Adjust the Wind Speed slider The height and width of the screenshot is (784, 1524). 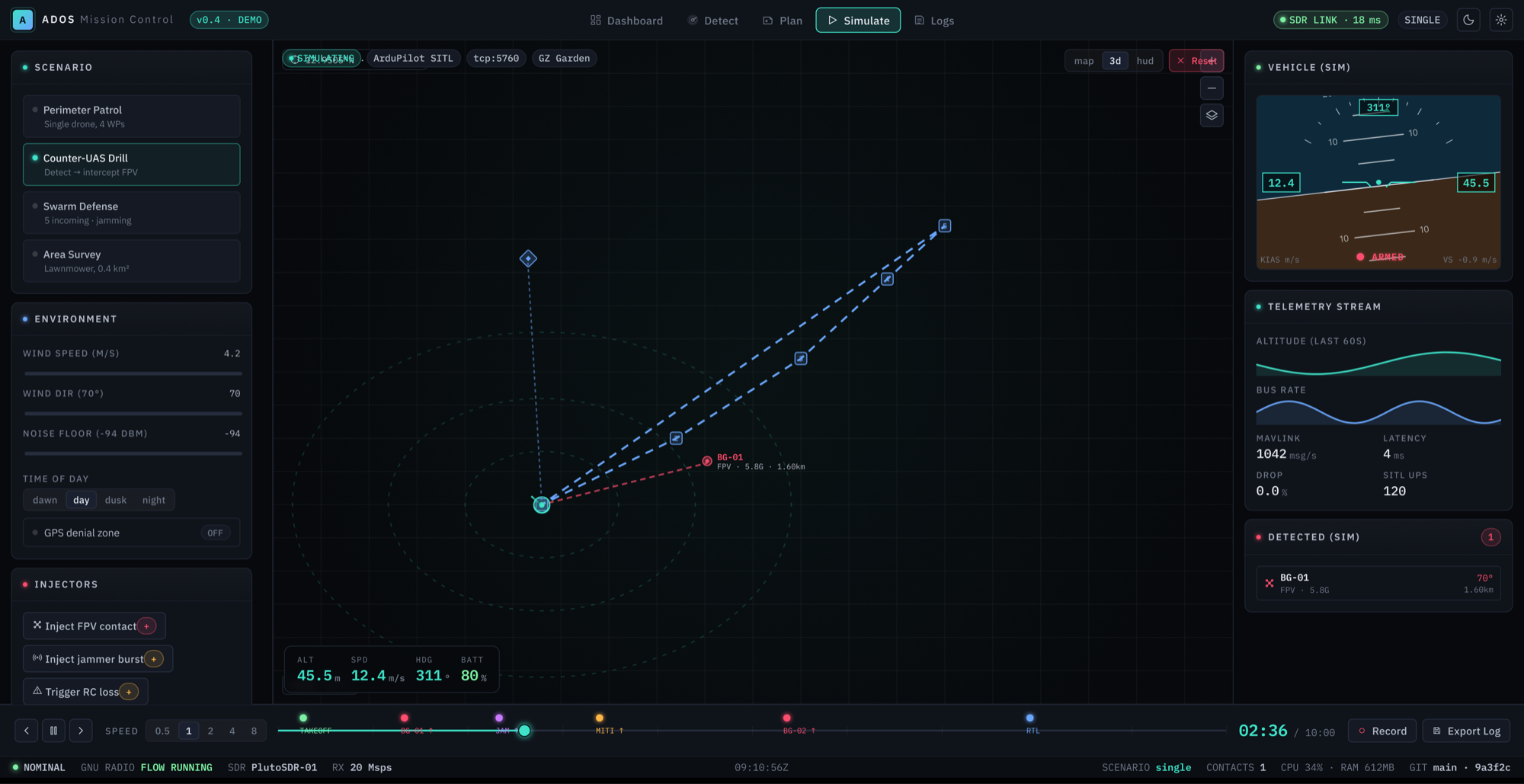[x=133, y=373]
